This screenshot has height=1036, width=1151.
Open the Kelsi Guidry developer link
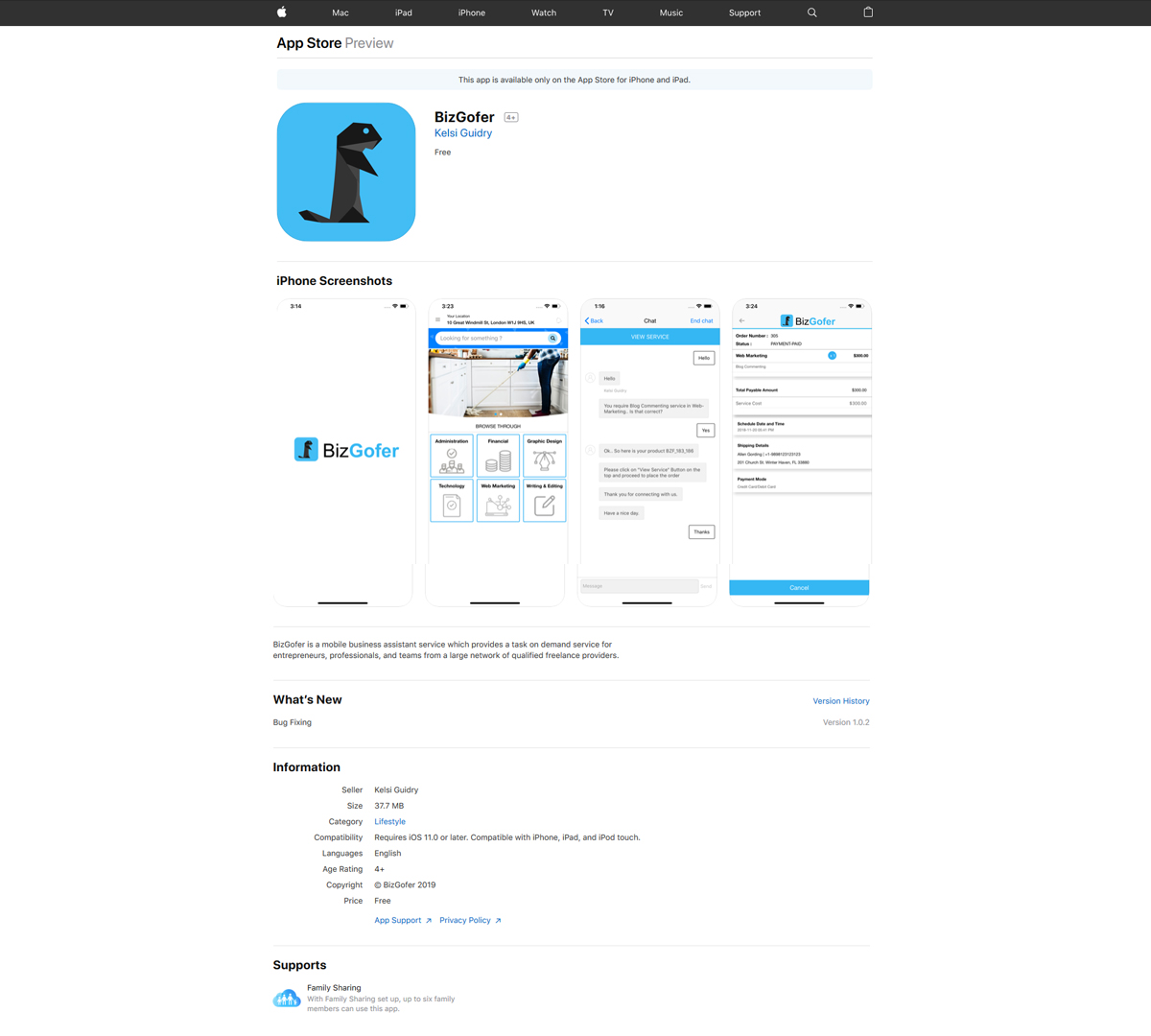coord(463,133)
